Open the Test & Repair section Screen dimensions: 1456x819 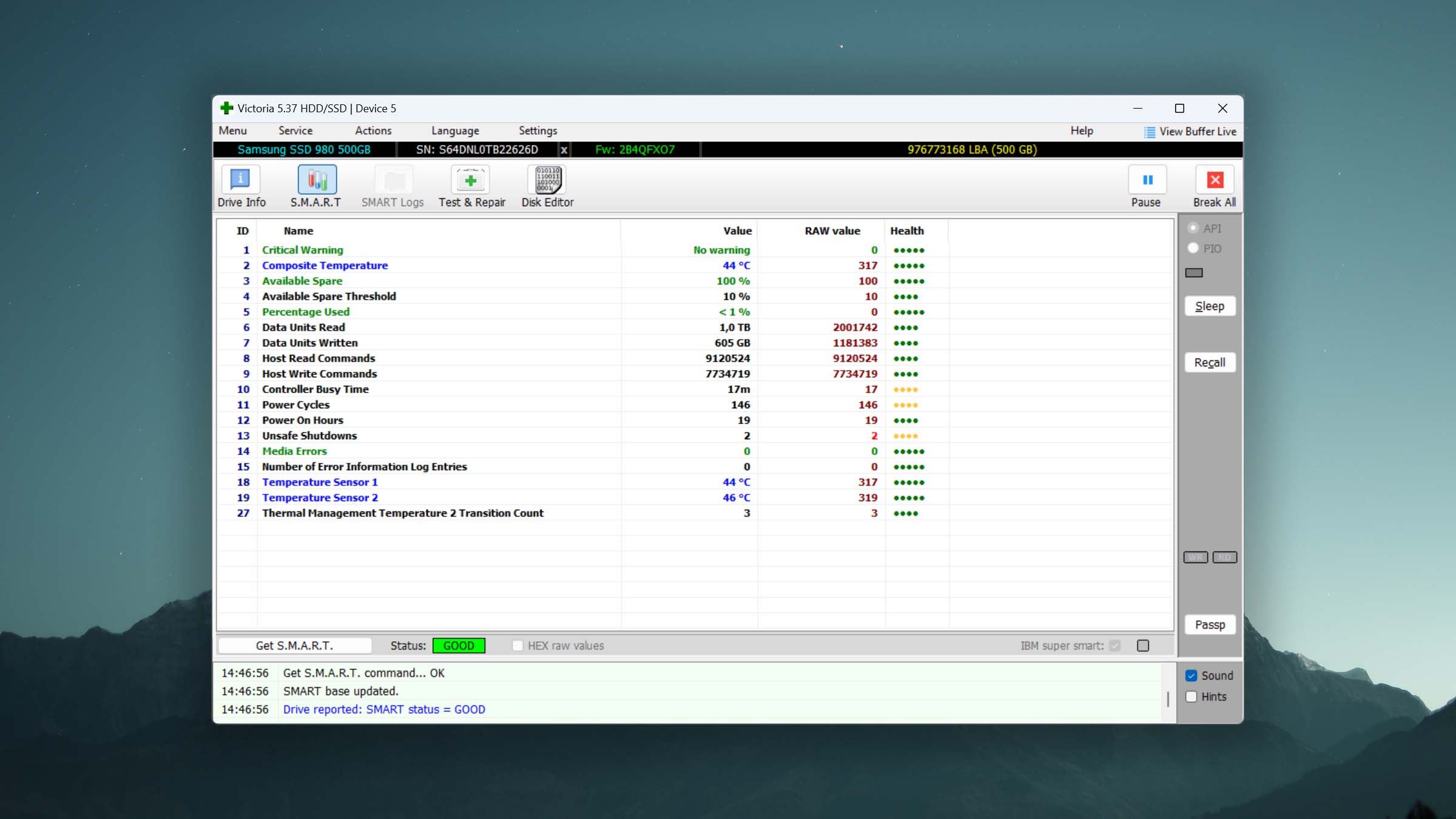pos(471,180)
